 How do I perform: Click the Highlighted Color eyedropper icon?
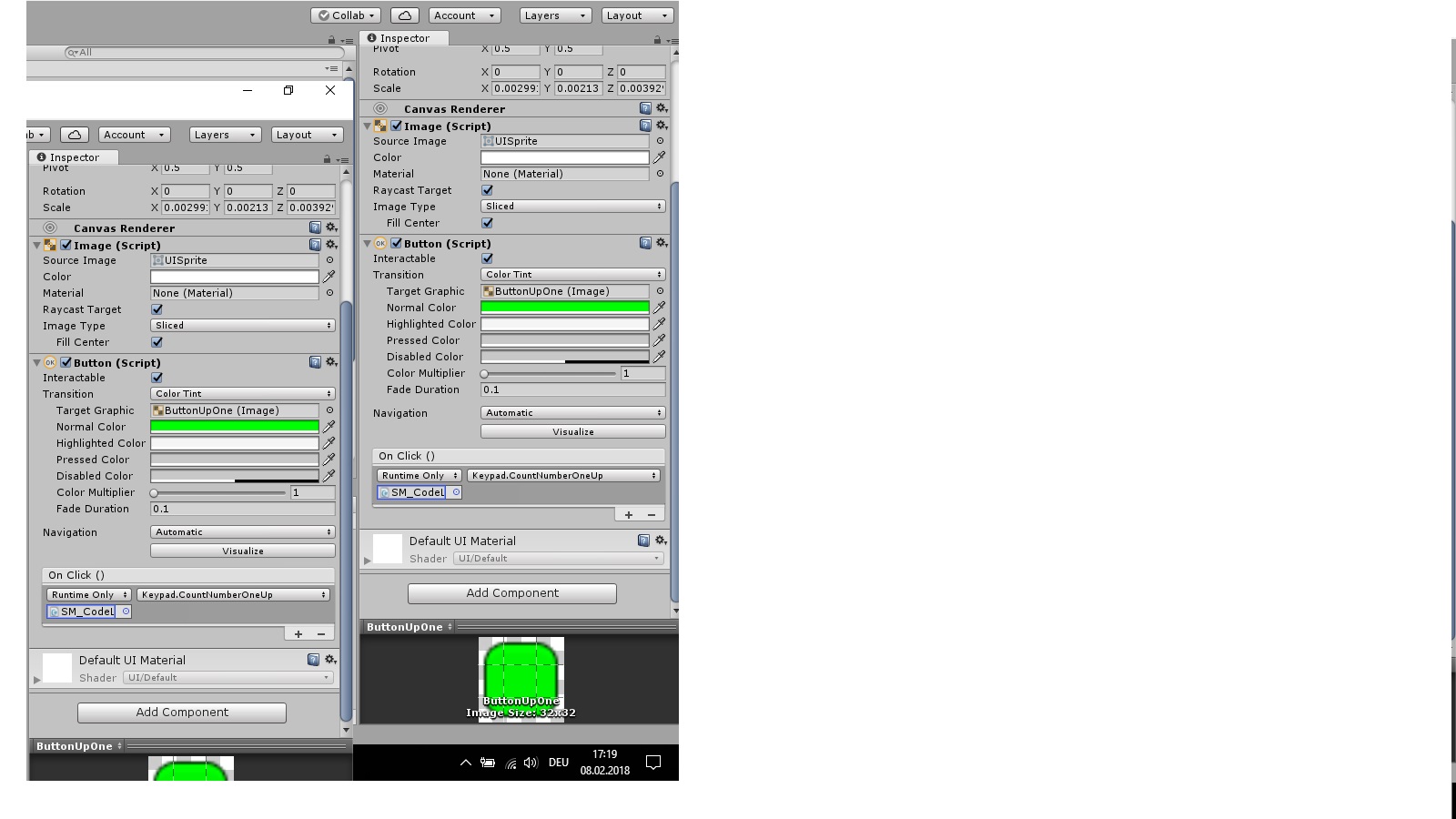659,323
